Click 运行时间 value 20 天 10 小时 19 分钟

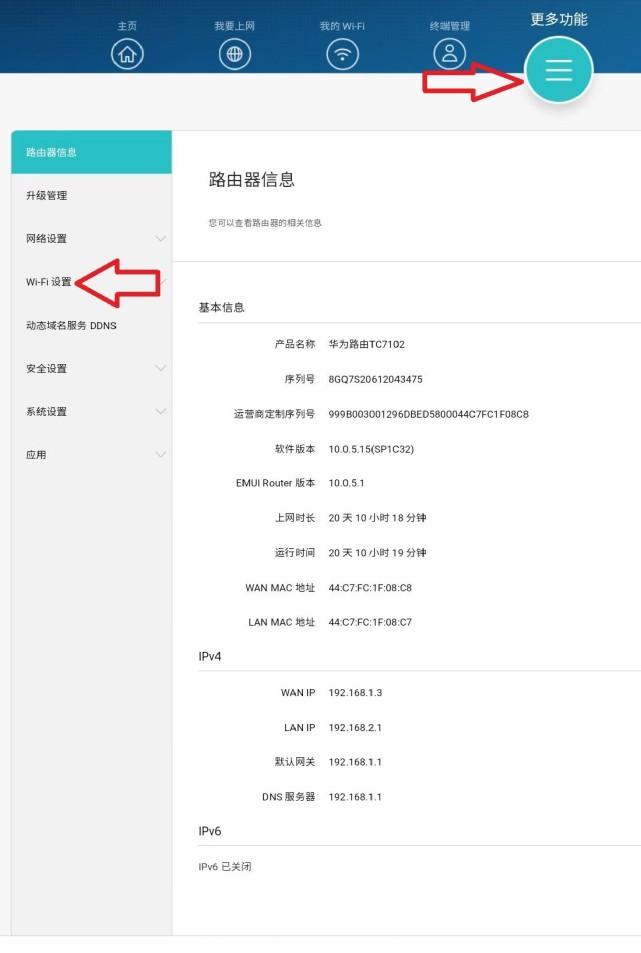[x=377, y=552]
